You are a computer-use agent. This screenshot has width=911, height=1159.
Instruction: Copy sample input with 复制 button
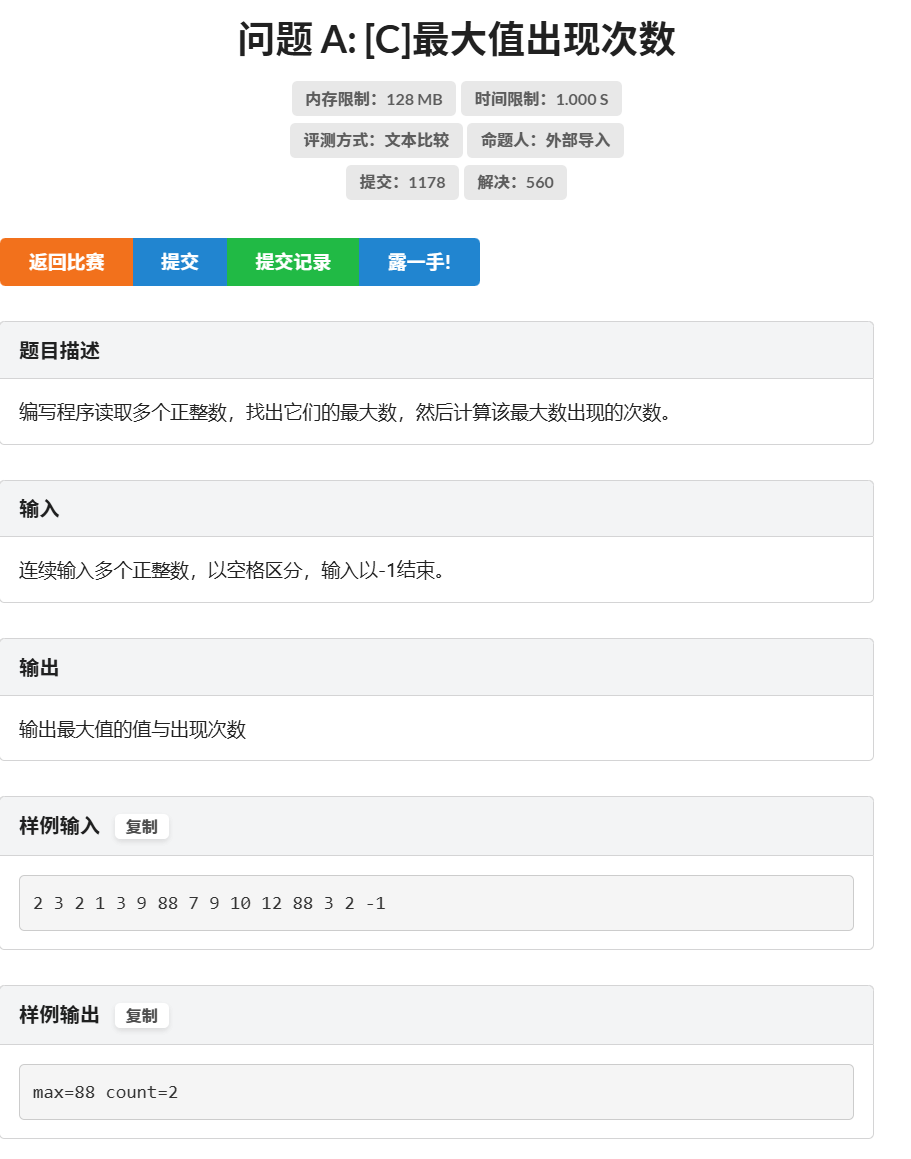pyautogui.click(x=141, y=826)
